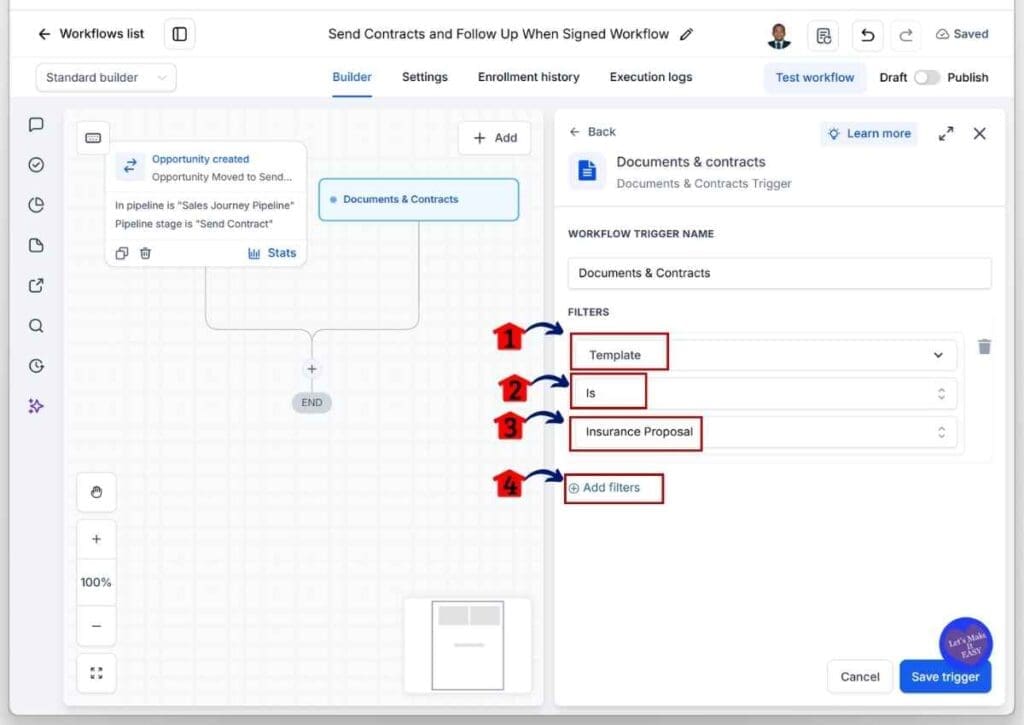Add a step with plus node above END
1024x725 pixels.
coord(312,369)
